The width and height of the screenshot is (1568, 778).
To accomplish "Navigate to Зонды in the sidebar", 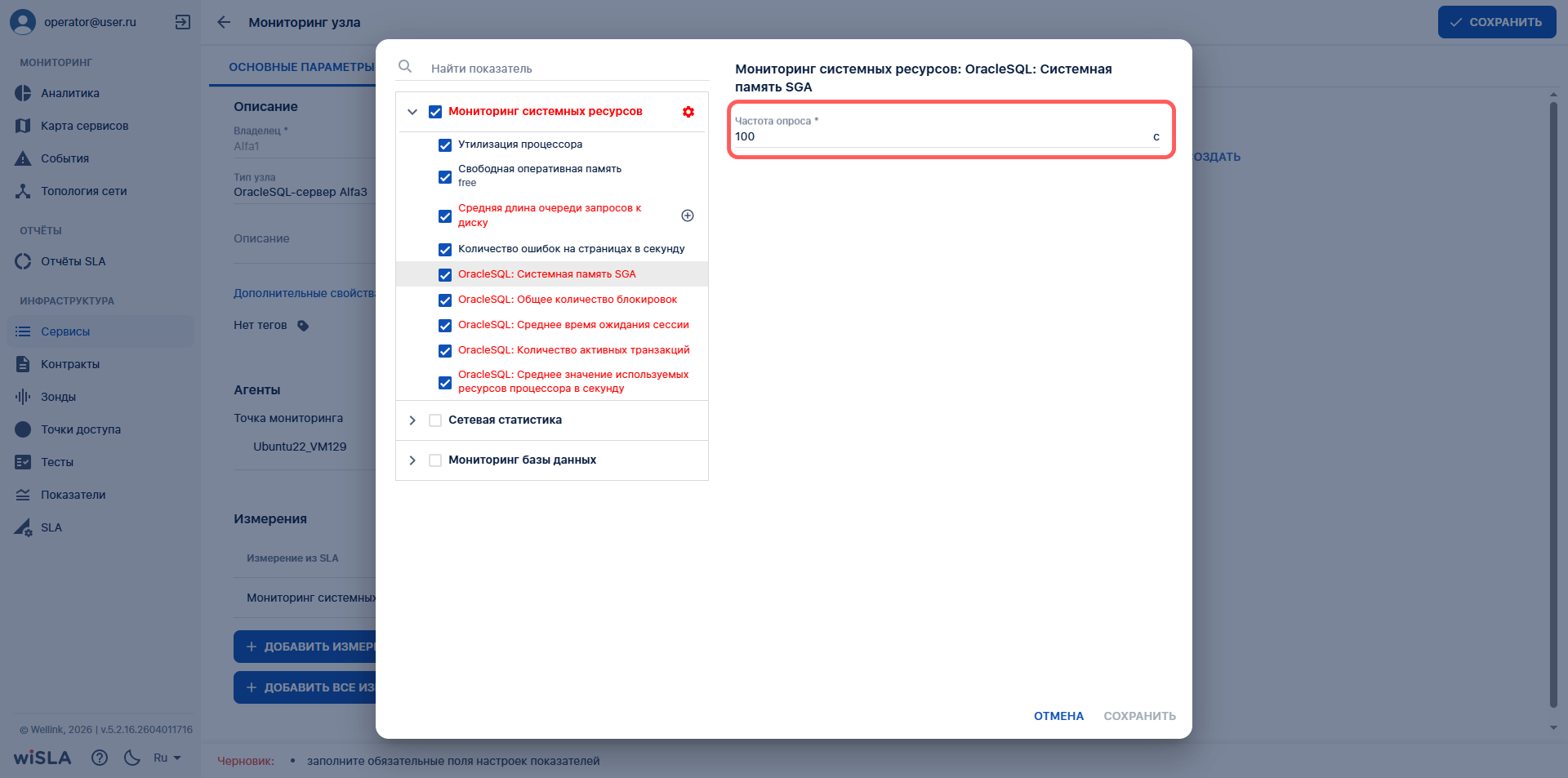I will [x=59, y=397].
